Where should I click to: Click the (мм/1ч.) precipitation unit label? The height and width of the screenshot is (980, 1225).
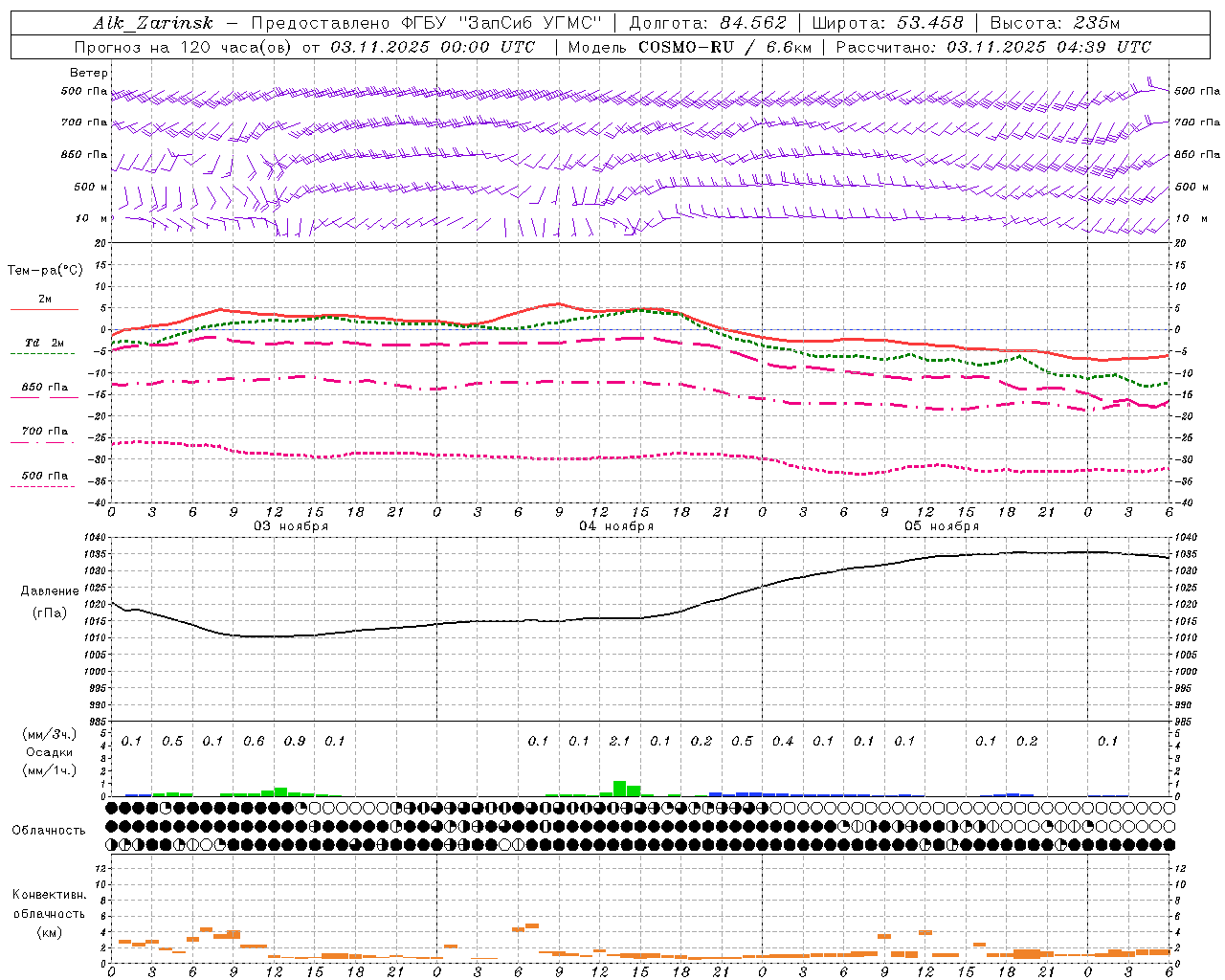pos(50,770)
